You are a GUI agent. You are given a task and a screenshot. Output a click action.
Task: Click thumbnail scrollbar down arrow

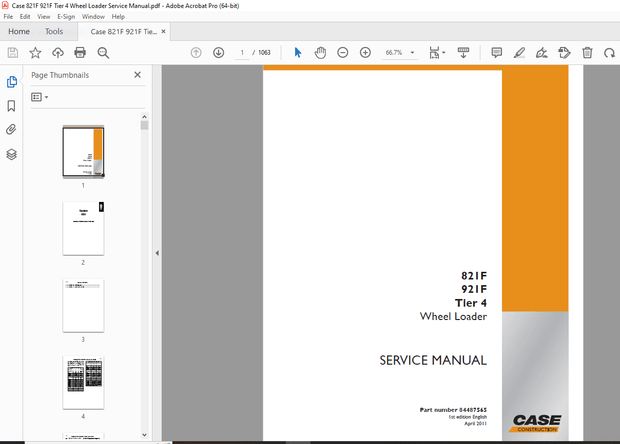[x=144, y=435]
